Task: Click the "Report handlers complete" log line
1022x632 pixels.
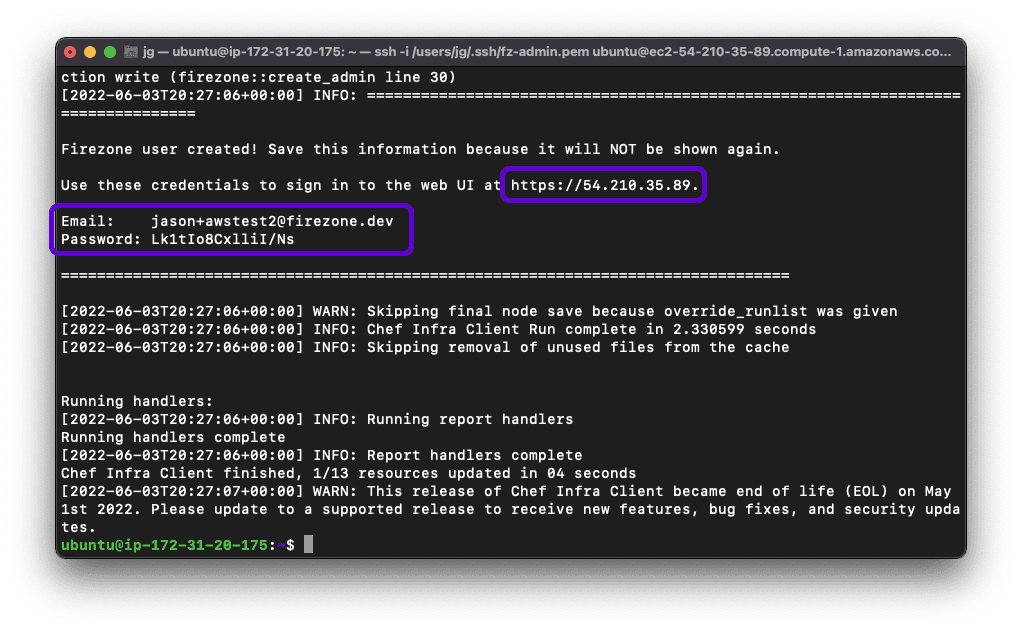Action: (x=321, y=455)
